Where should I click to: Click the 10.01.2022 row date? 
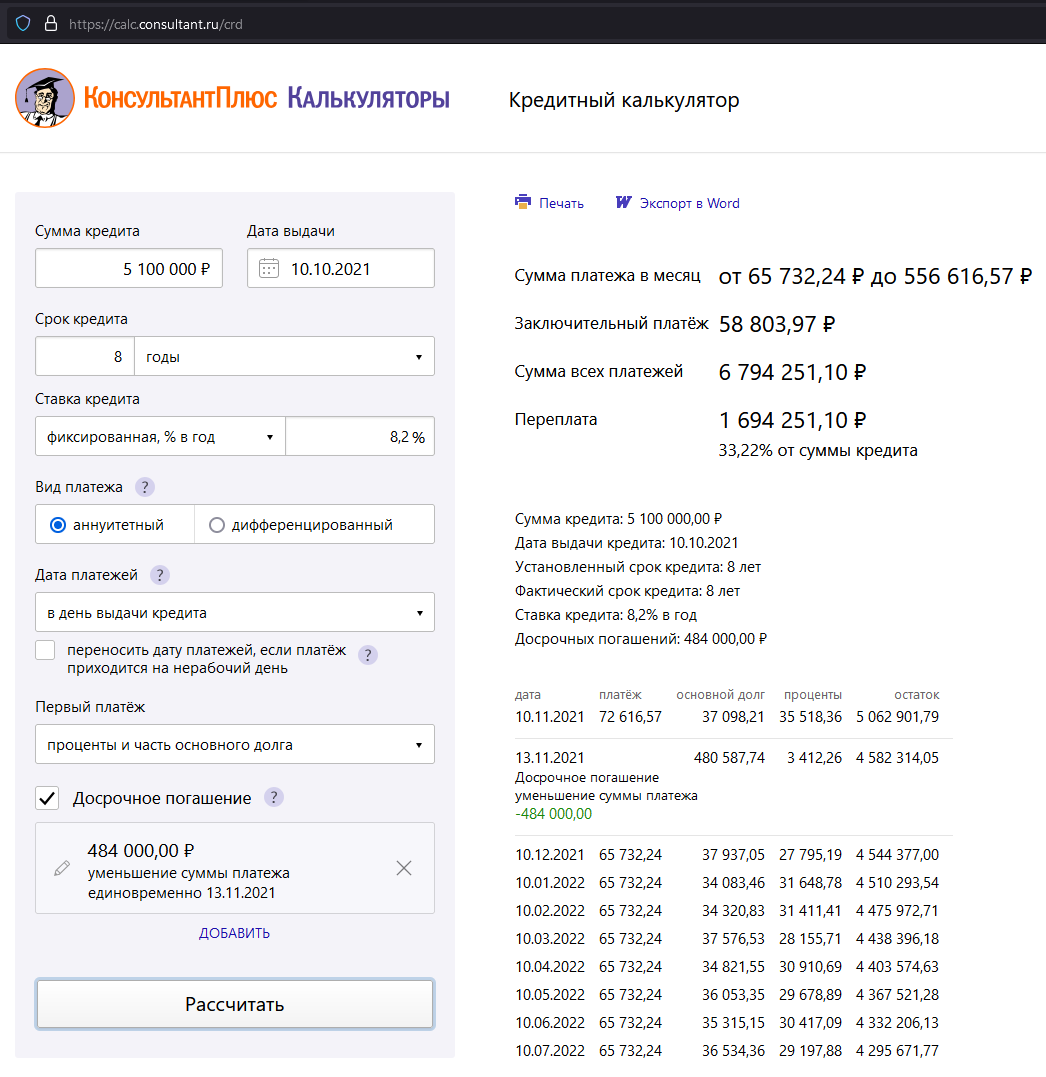(x=549, y=883)
